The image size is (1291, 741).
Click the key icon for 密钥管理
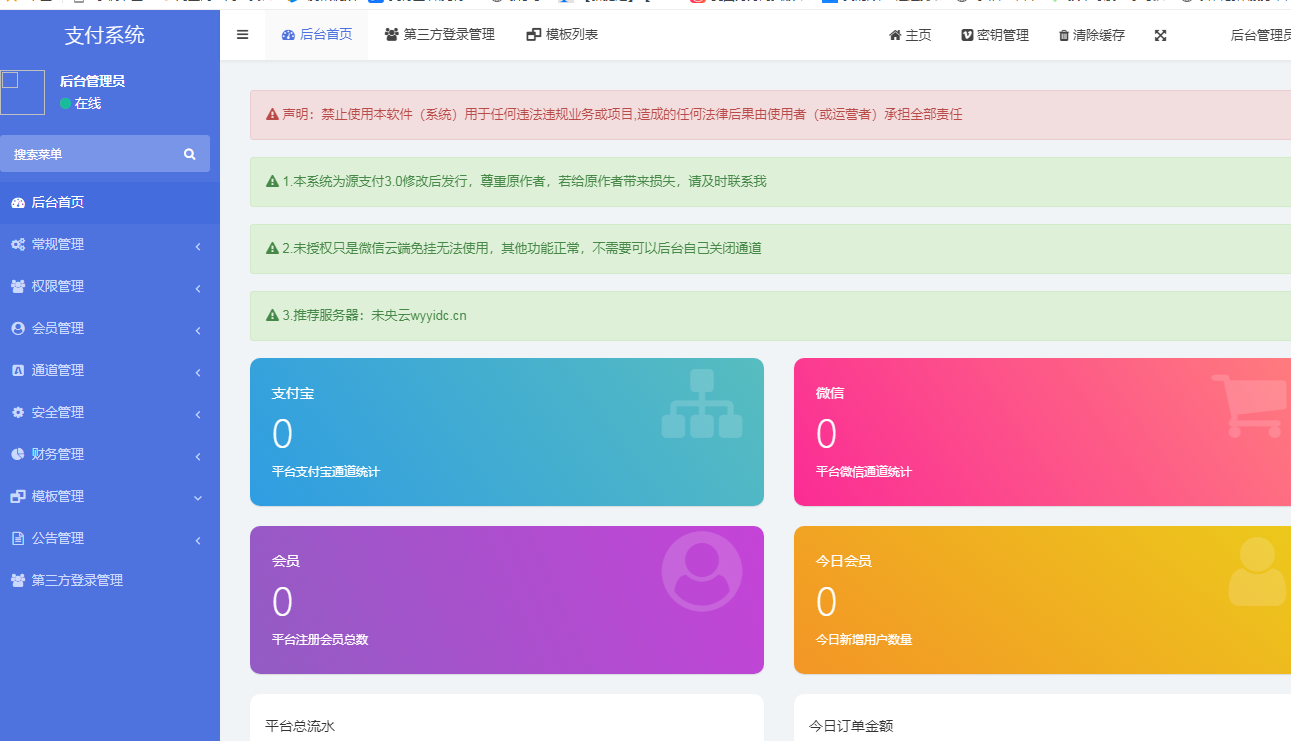coord(966,34)
